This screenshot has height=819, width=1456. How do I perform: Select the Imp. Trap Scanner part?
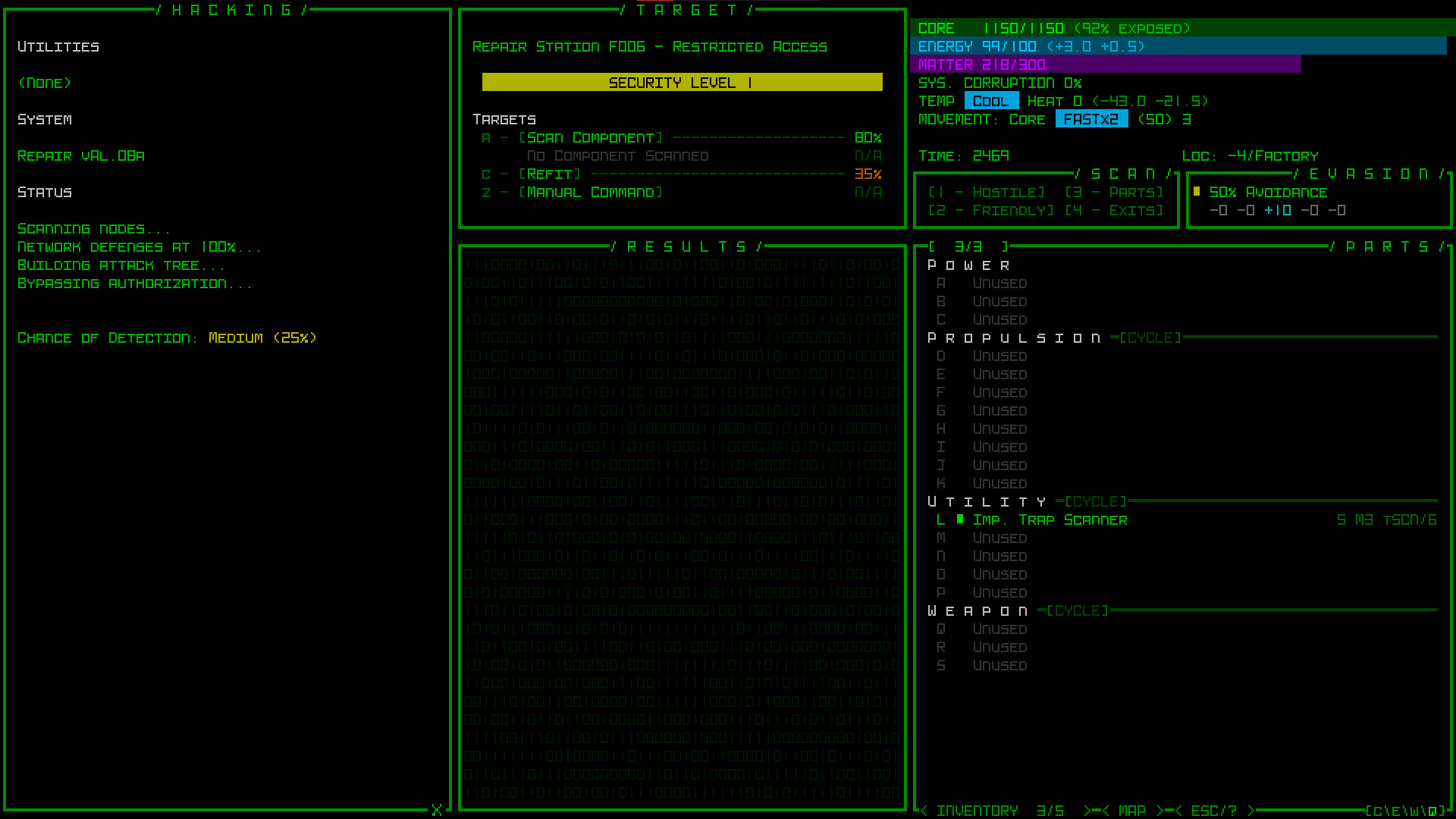[1050, 520]
